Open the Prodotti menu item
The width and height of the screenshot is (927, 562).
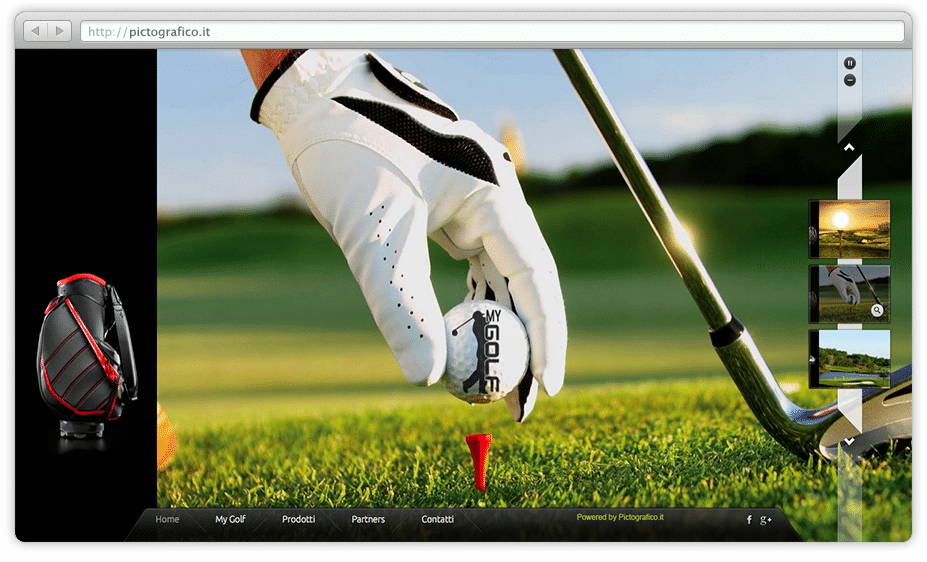tap(299, 519)
